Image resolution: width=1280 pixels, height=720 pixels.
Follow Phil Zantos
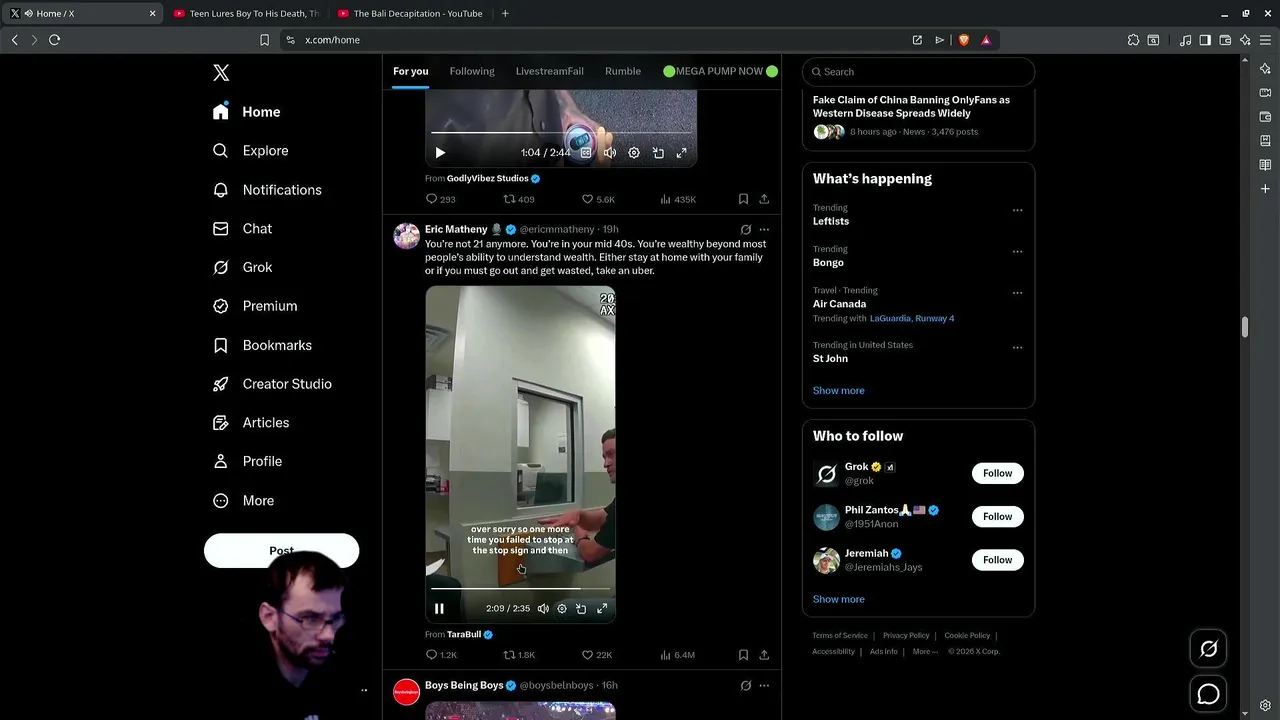pos(997,517)
